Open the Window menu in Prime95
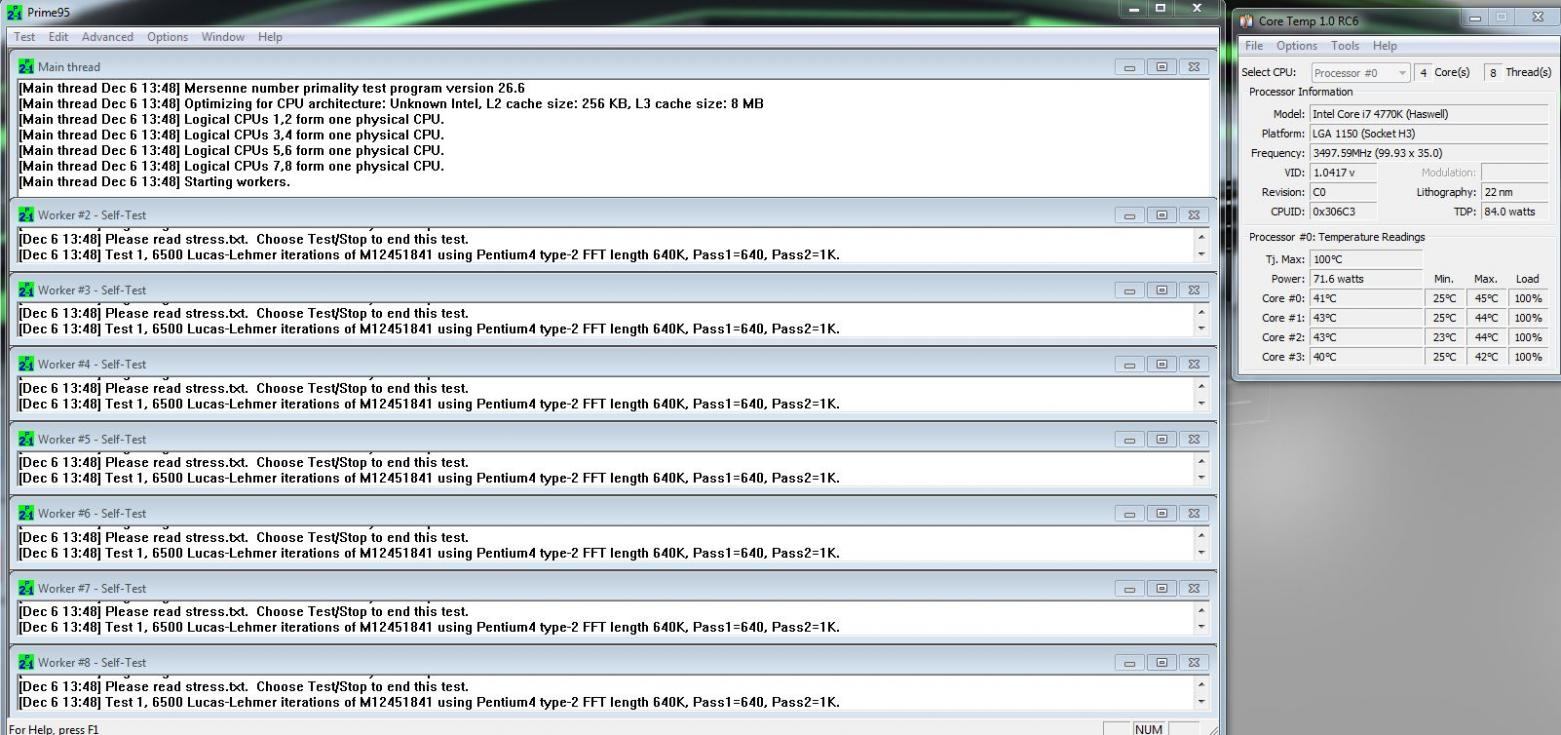 pos(223,37)
